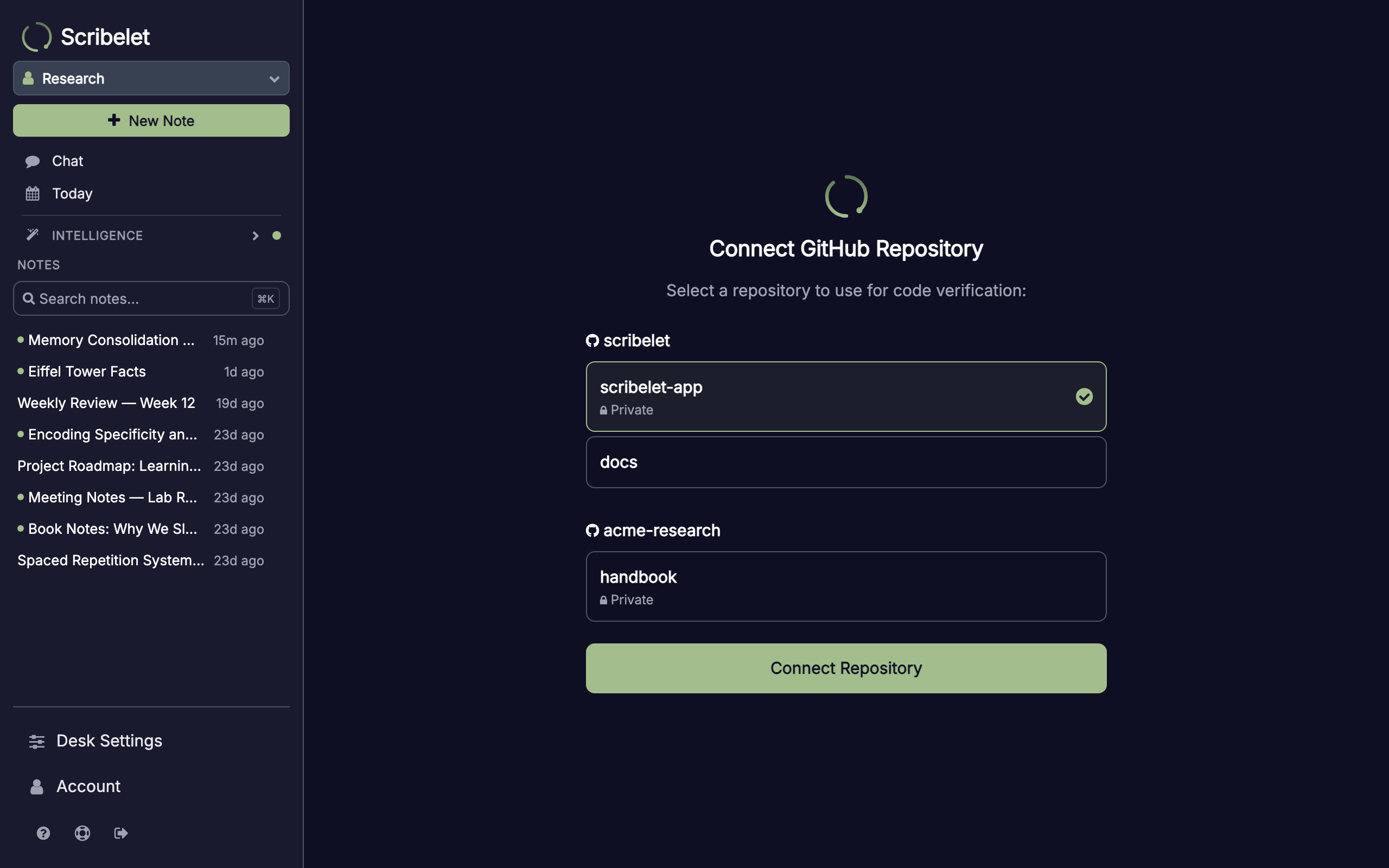The image size is (1389, 868).
Task: Open Book Notes: Why We Sleep note
Action: [x=141, y=529]
